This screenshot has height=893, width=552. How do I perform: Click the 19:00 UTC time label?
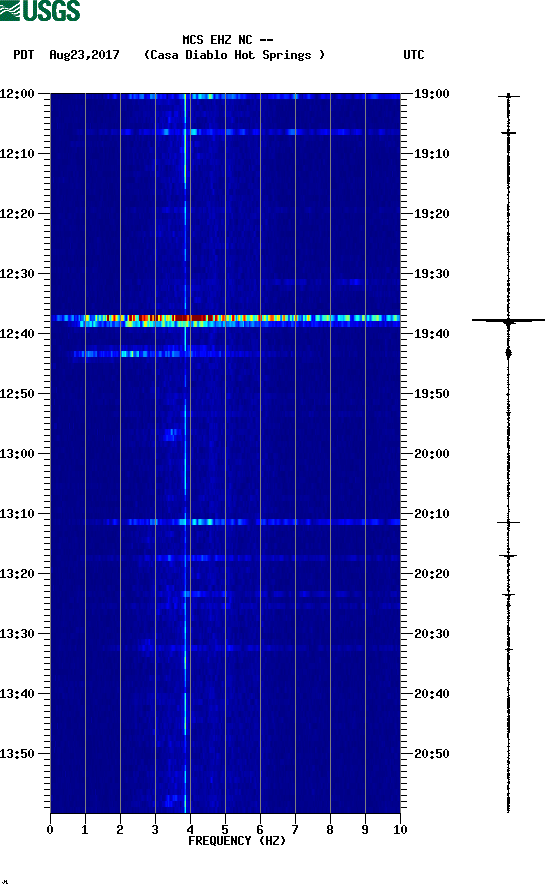click(x=432, y=93)
